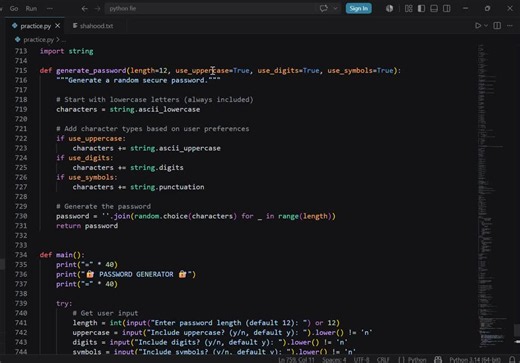Open the Run menu
The image size is (520, 363).
(x=31, y=8)
